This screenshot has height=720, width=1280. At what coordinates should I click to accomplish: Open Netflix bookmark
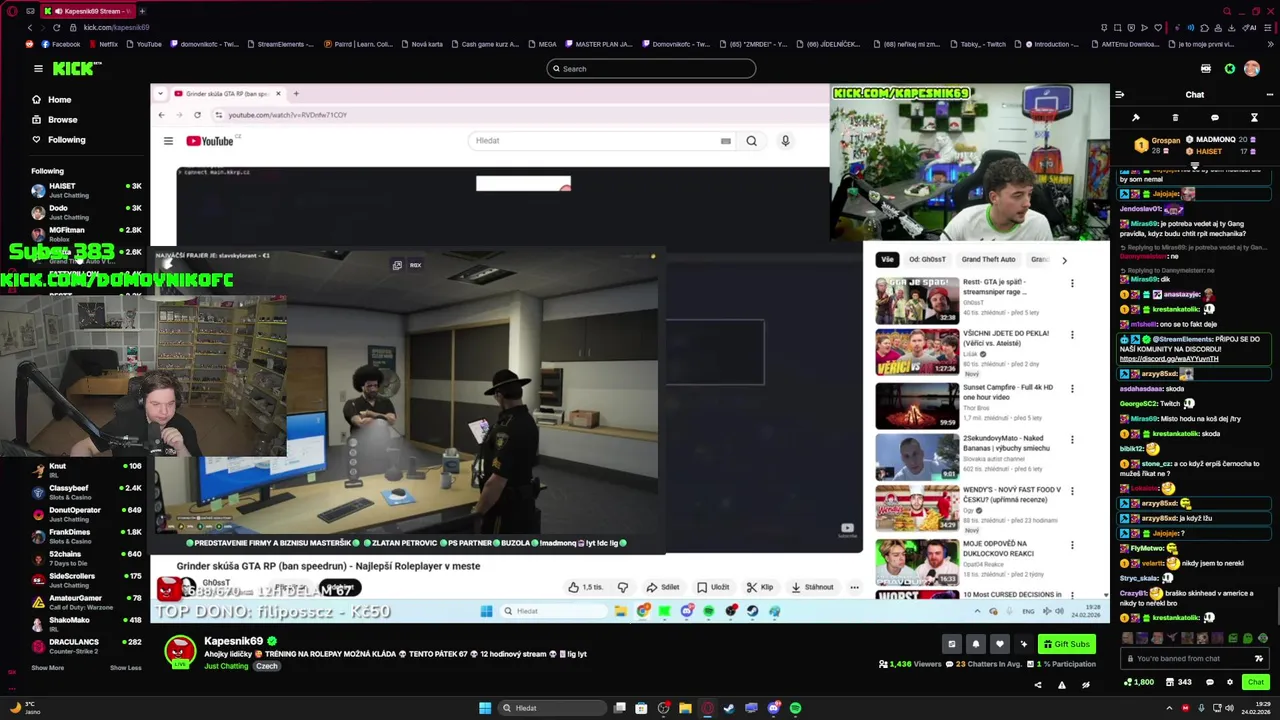click(x=103, y=44)
